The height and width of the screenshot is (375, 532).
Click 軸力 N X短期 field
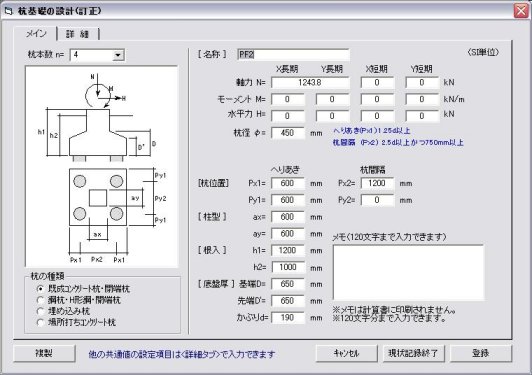point(377,82)
